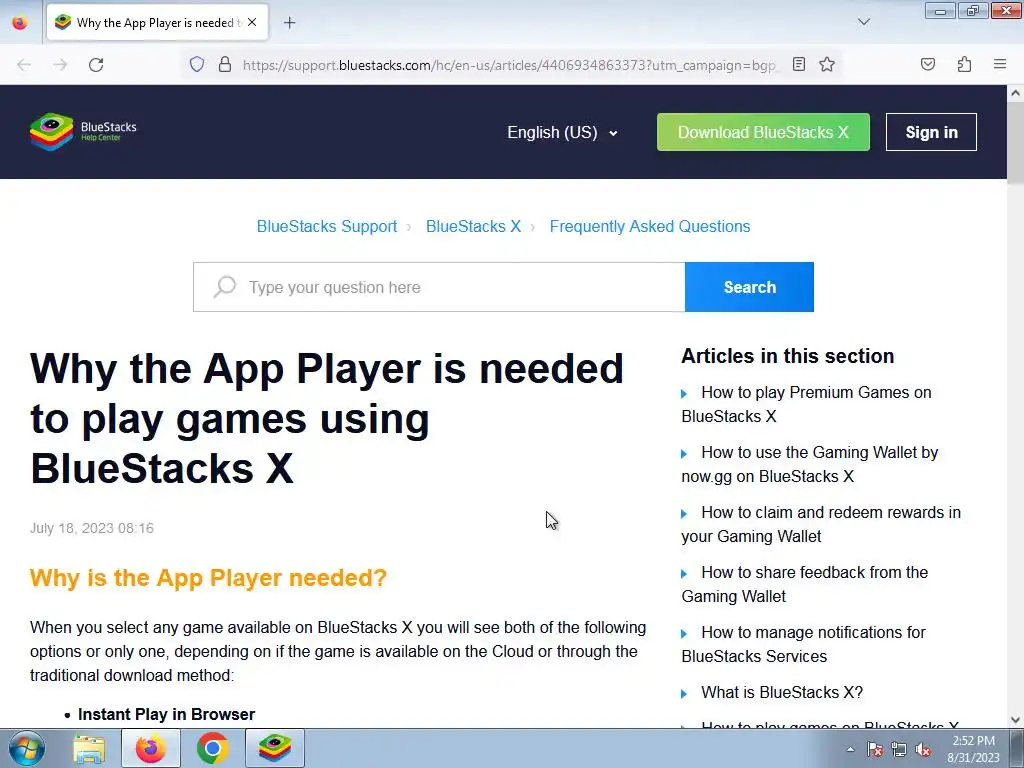Click Firefox icon in taskbar
The width and height of the screenshot is (1024, 768).
(x=151, y=748)
